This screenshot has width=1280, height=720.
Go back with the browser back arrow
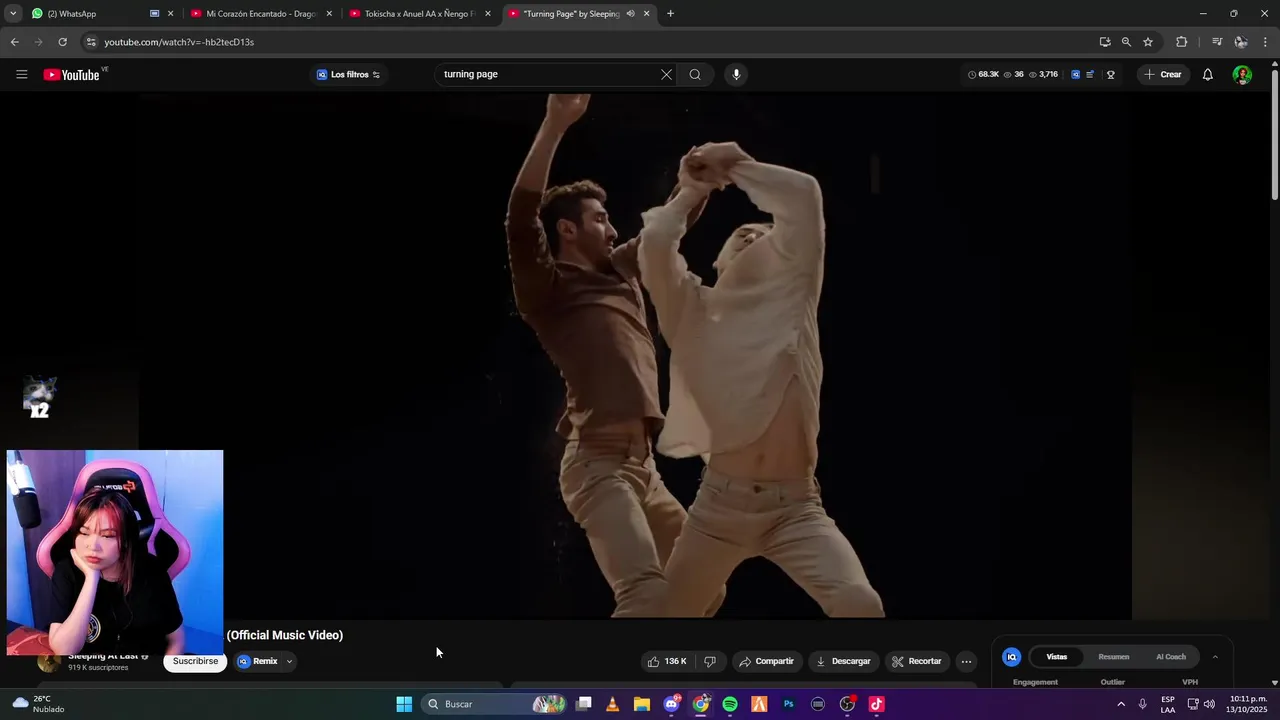coord(14,42)
